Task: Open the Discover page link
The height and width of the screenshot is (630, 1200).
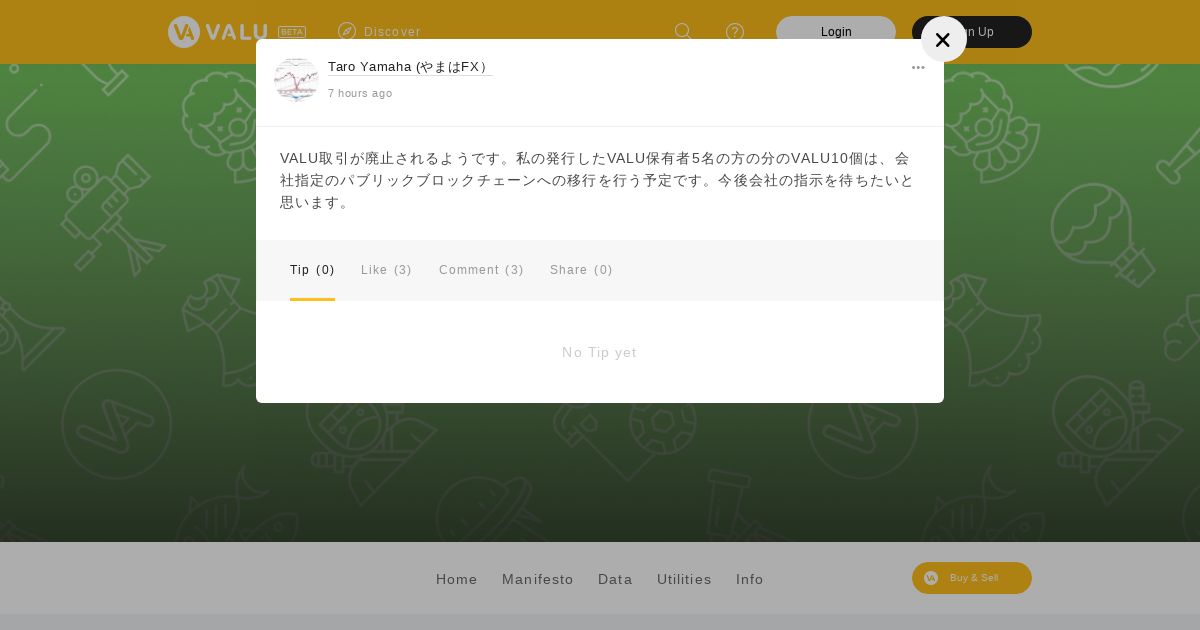Action: click(x=392, y=32)
